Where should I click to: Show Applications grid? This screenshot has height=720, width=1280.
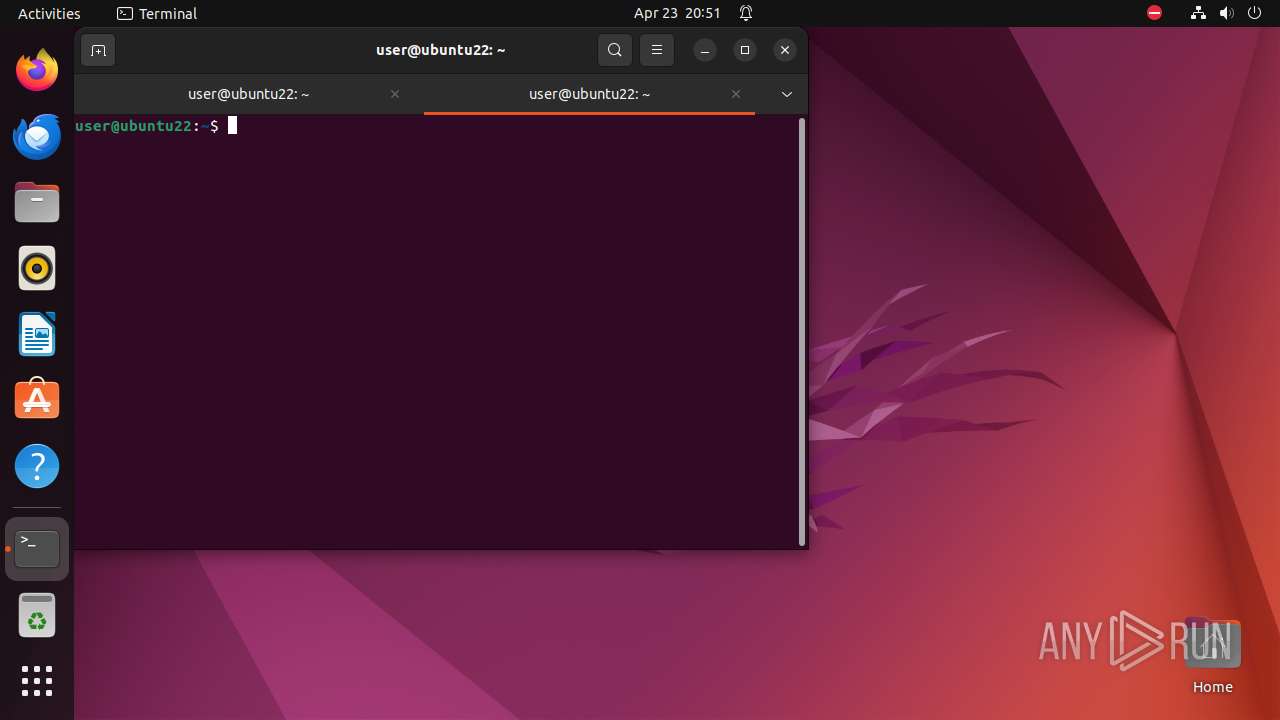(37, 681)
